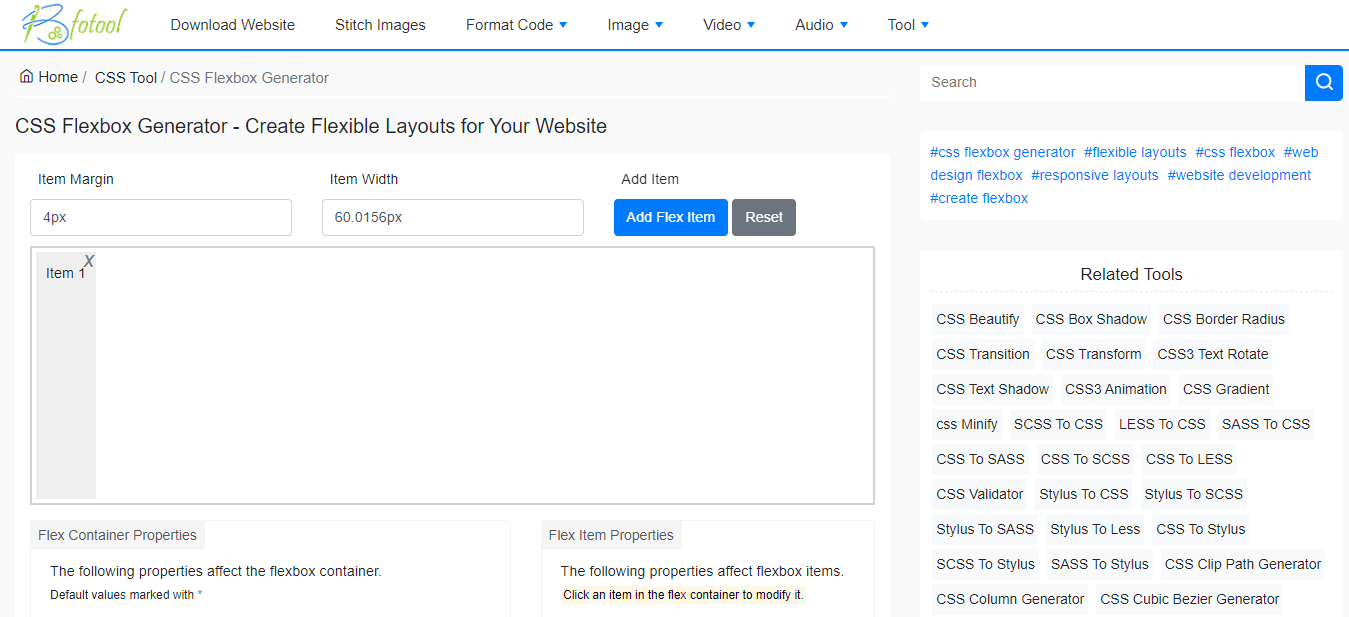Image resolution: width=1349 pixels, height=617 pixels.
Task: Remove Item 1 using its X icon
Action: 89,261
